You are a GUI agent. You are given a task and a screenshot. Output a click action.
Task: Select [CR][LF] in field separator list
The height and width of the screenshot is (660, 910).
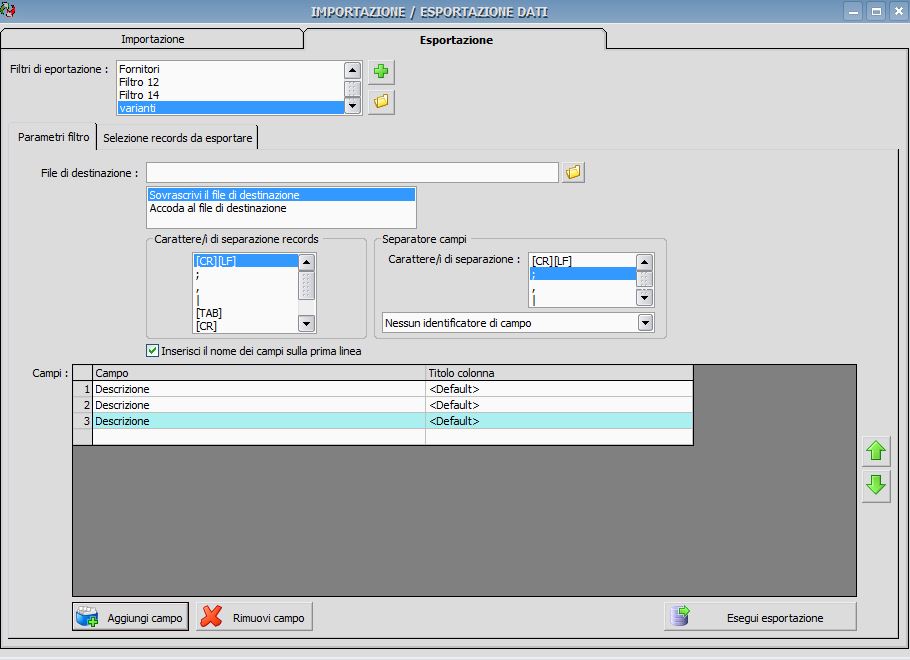click(x=582, y=261)
